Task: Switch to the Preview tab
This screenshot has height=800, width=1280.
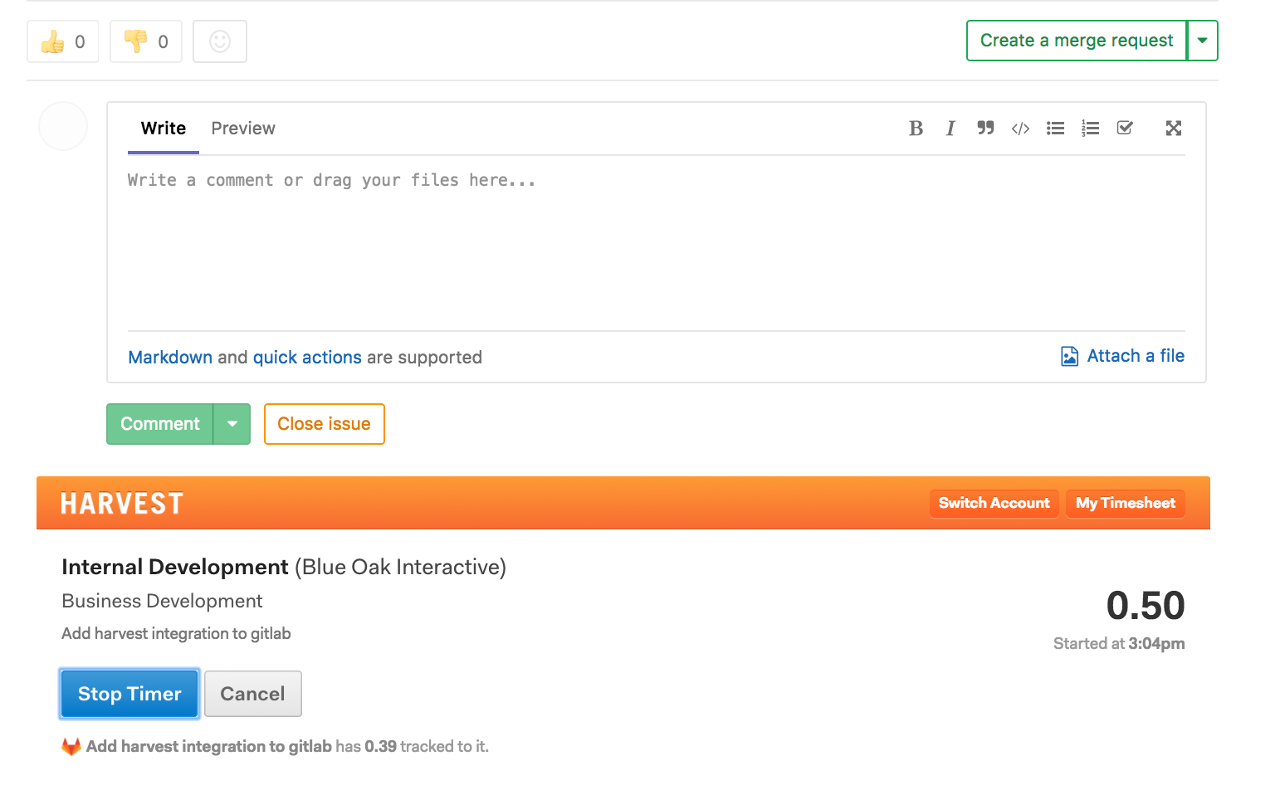Action: (242, 128)
